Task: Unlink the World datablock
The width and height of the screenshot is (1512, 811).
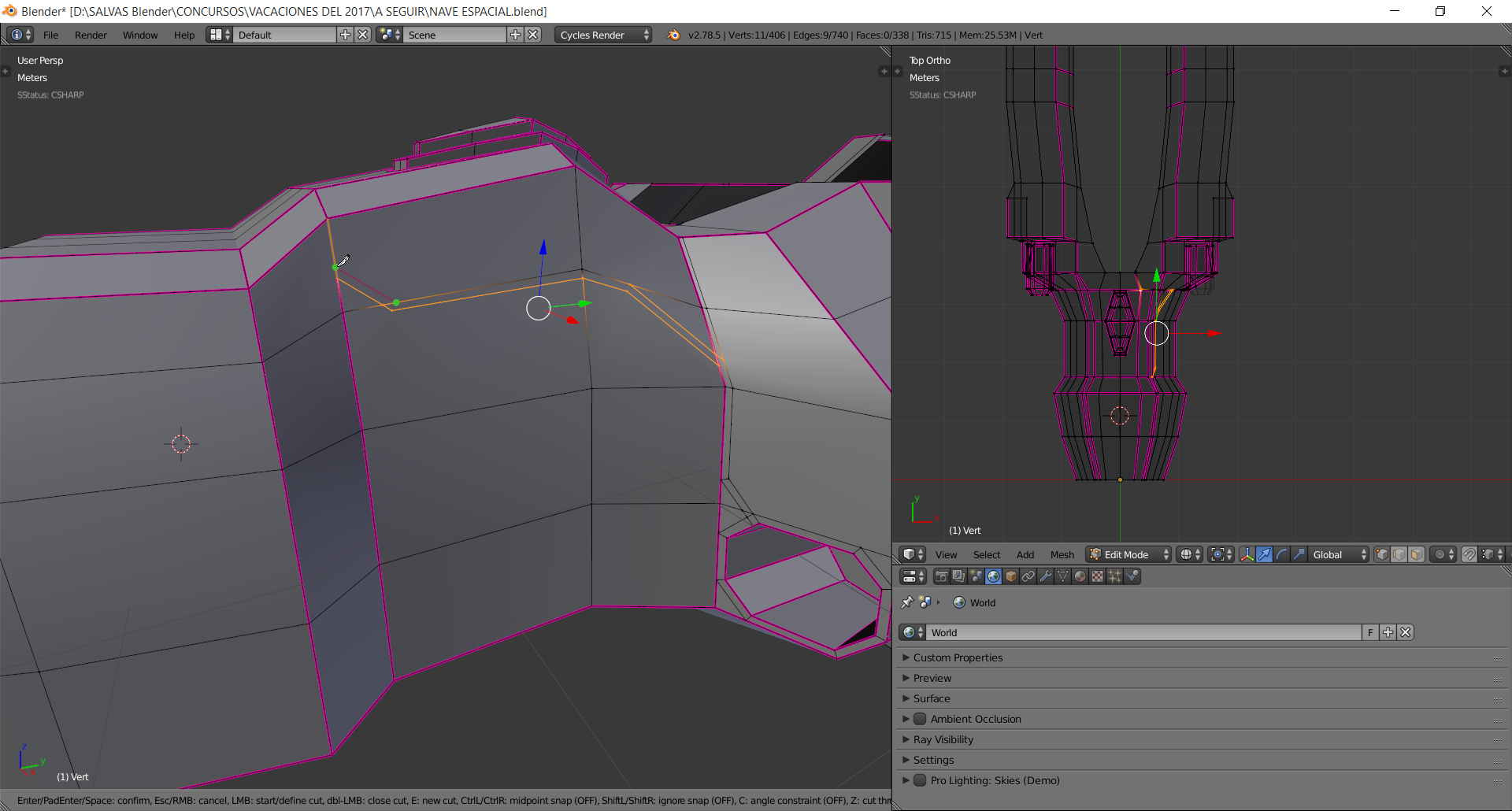Action: click(x=1406, y=632)
